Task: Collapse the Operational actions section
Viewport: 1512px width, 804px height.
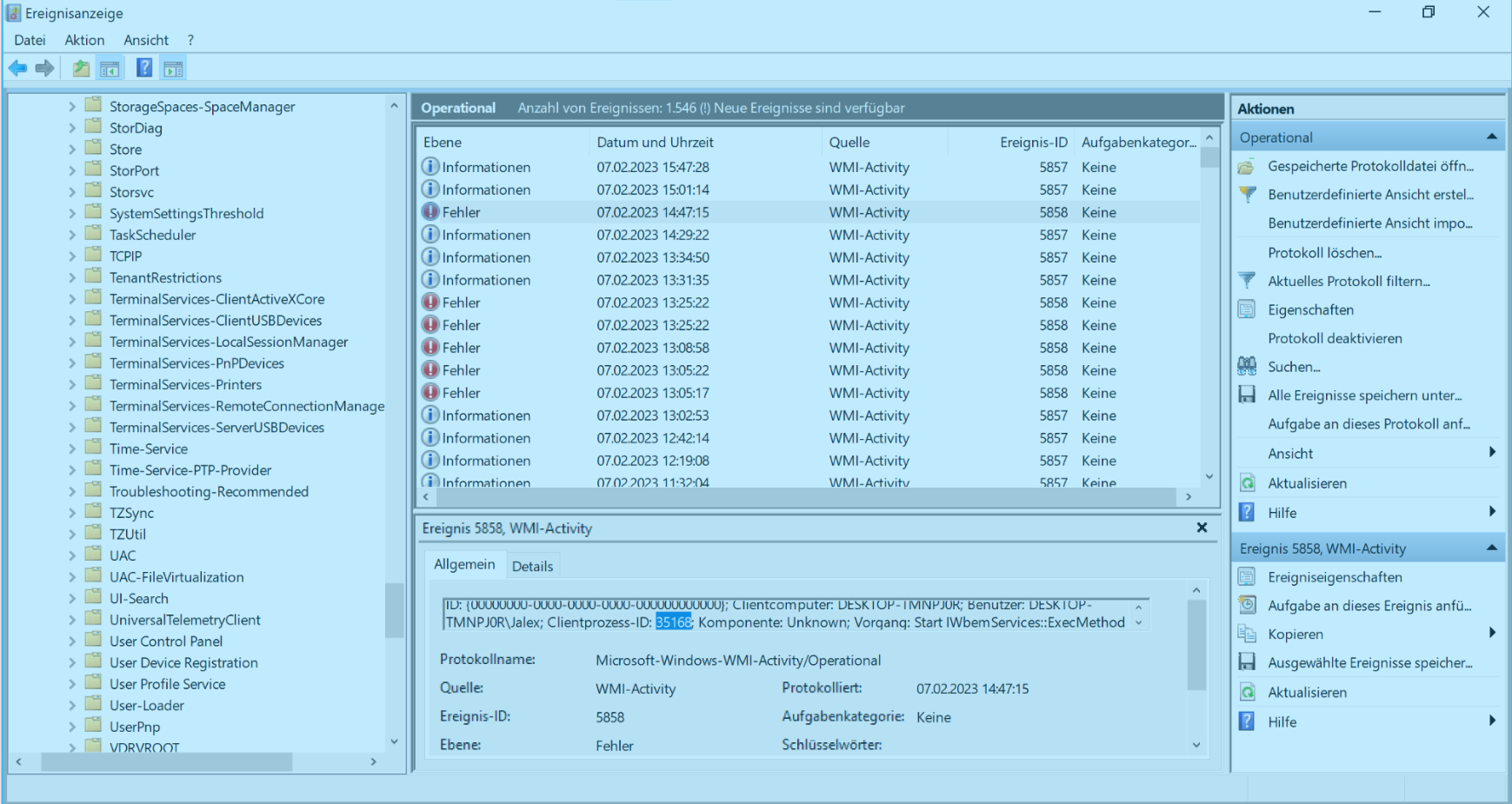Action: pyautogui.click(x=1491, y=137)
